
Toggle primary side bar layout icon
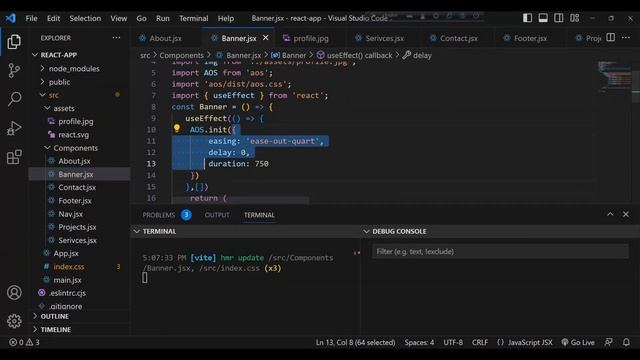527,18
